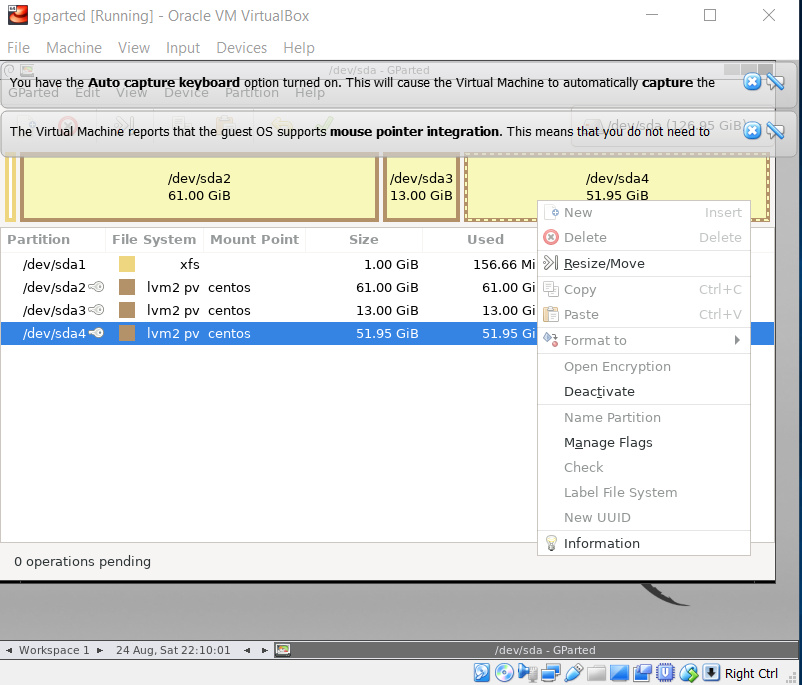802x685 pixels.
Task: Click the key icon beside /dev/sda4
Action: 96,333
